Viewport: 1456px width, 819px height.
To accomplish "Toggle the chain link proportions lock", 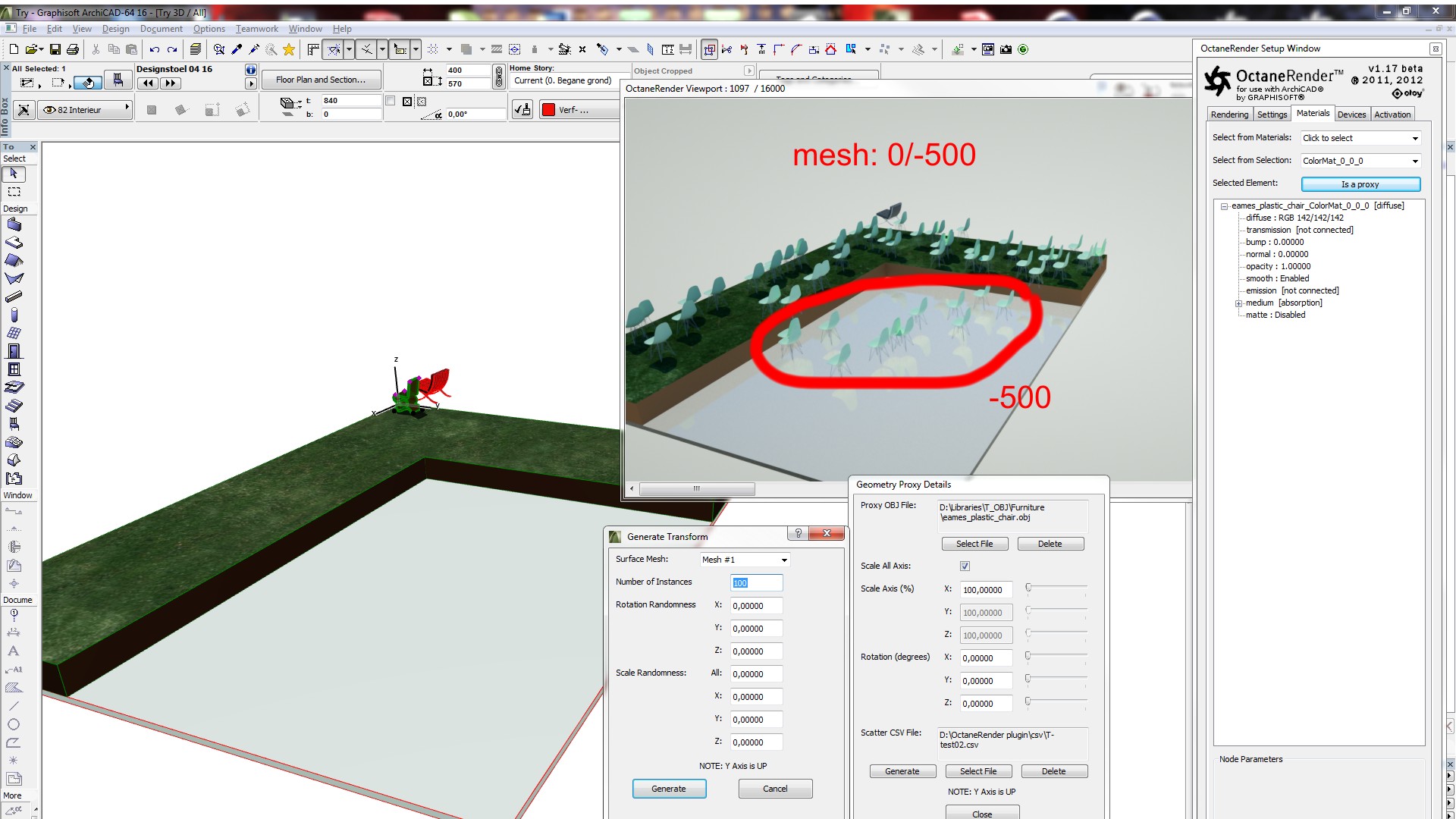I will point(498,77).
